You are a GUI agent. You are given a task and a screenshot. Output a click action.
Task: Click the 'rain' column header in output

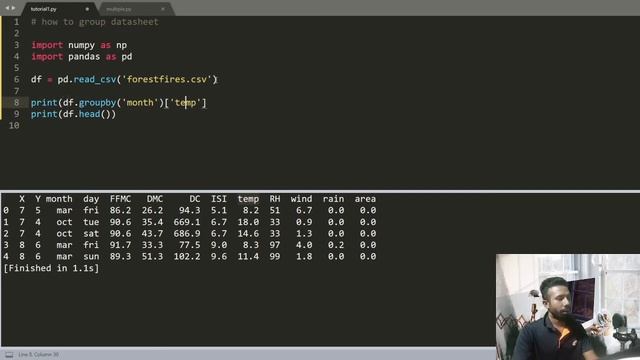tap(333, 199)
